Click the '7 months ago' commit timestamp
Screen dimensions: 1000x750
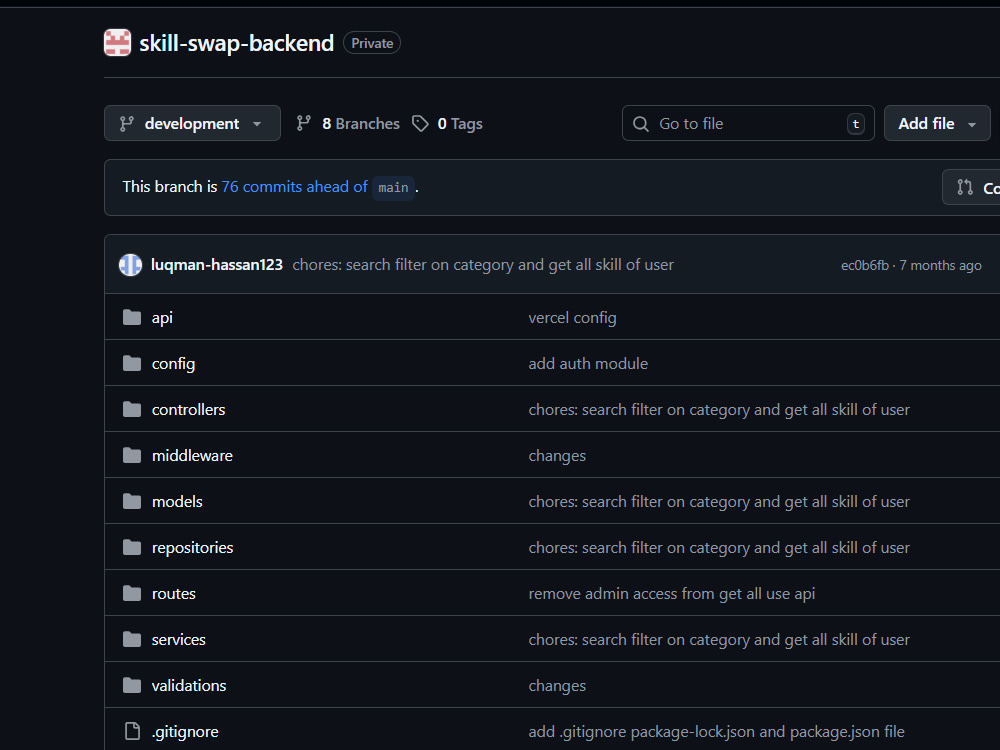(940, 265)
